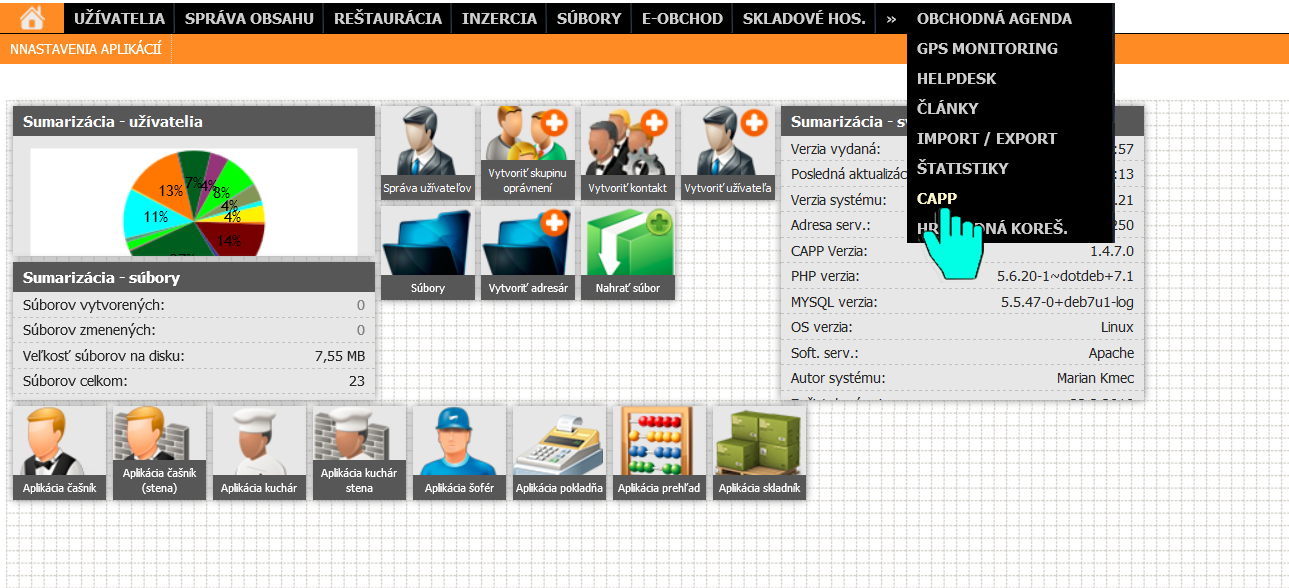Click the Vytvoriť užívateľa icon
This screenshot has height=588, width=1289.
pyautogui.click(x=727, y=152)
